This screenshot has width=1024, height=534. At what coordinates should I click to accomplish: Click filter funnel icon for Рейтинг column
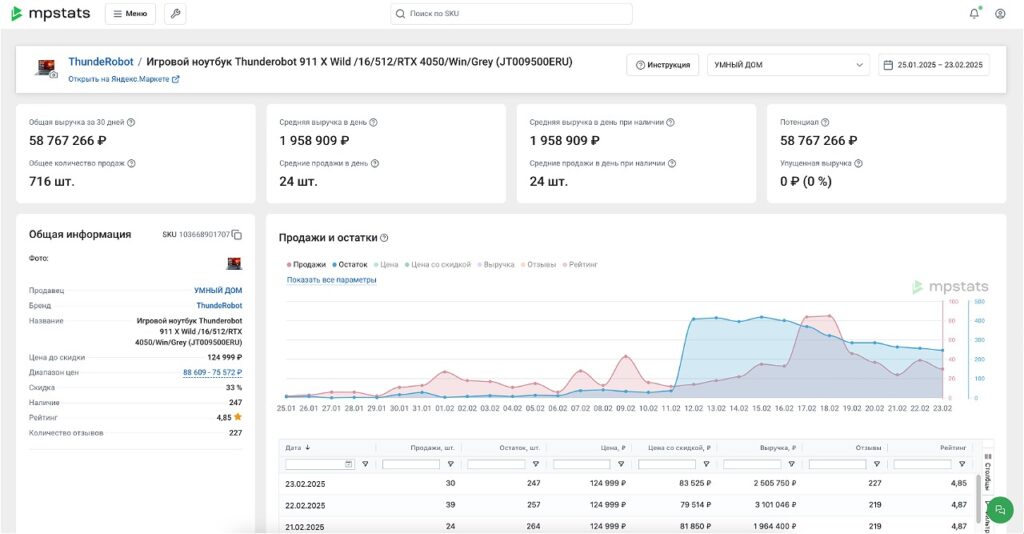coord(962,464)
